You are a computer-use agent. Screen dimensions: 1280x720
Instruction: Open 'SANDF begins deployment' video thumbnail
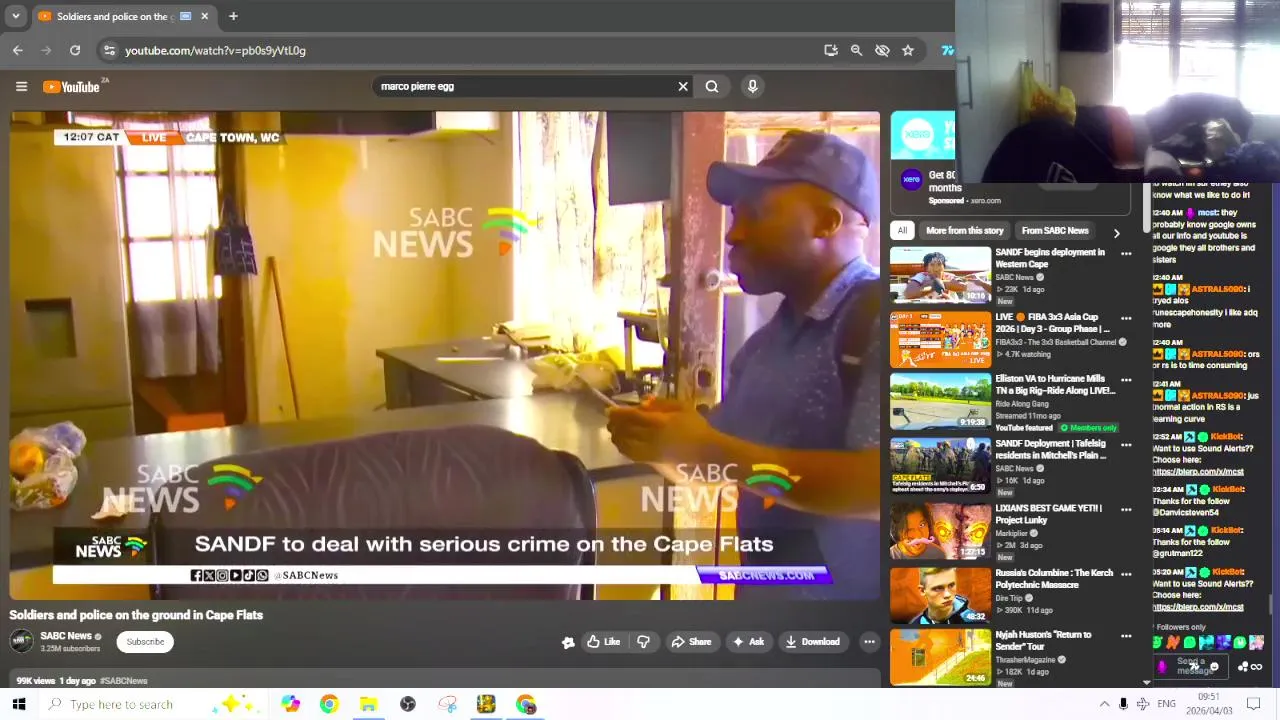[940, 275]
